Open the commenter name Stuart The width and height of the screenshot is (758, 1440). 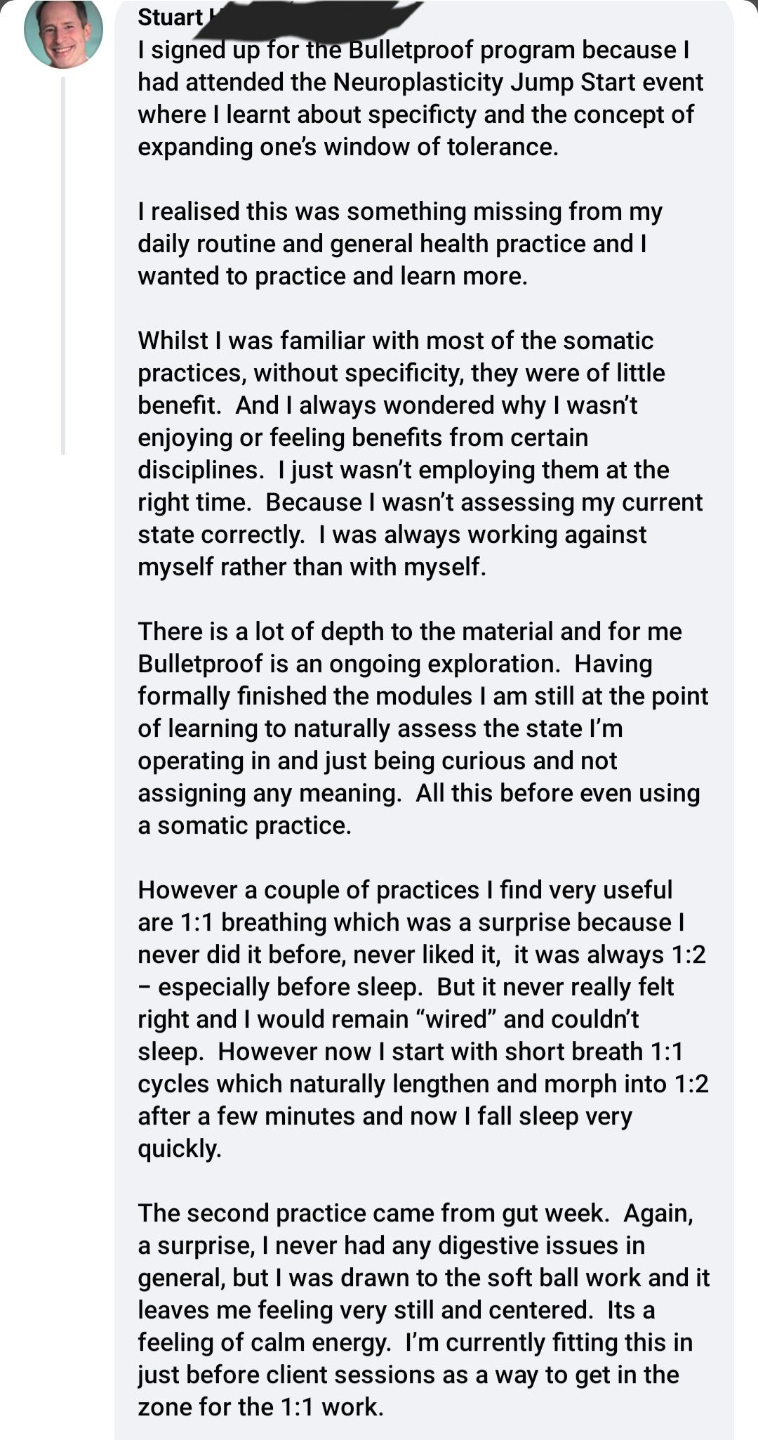[167, 17]
